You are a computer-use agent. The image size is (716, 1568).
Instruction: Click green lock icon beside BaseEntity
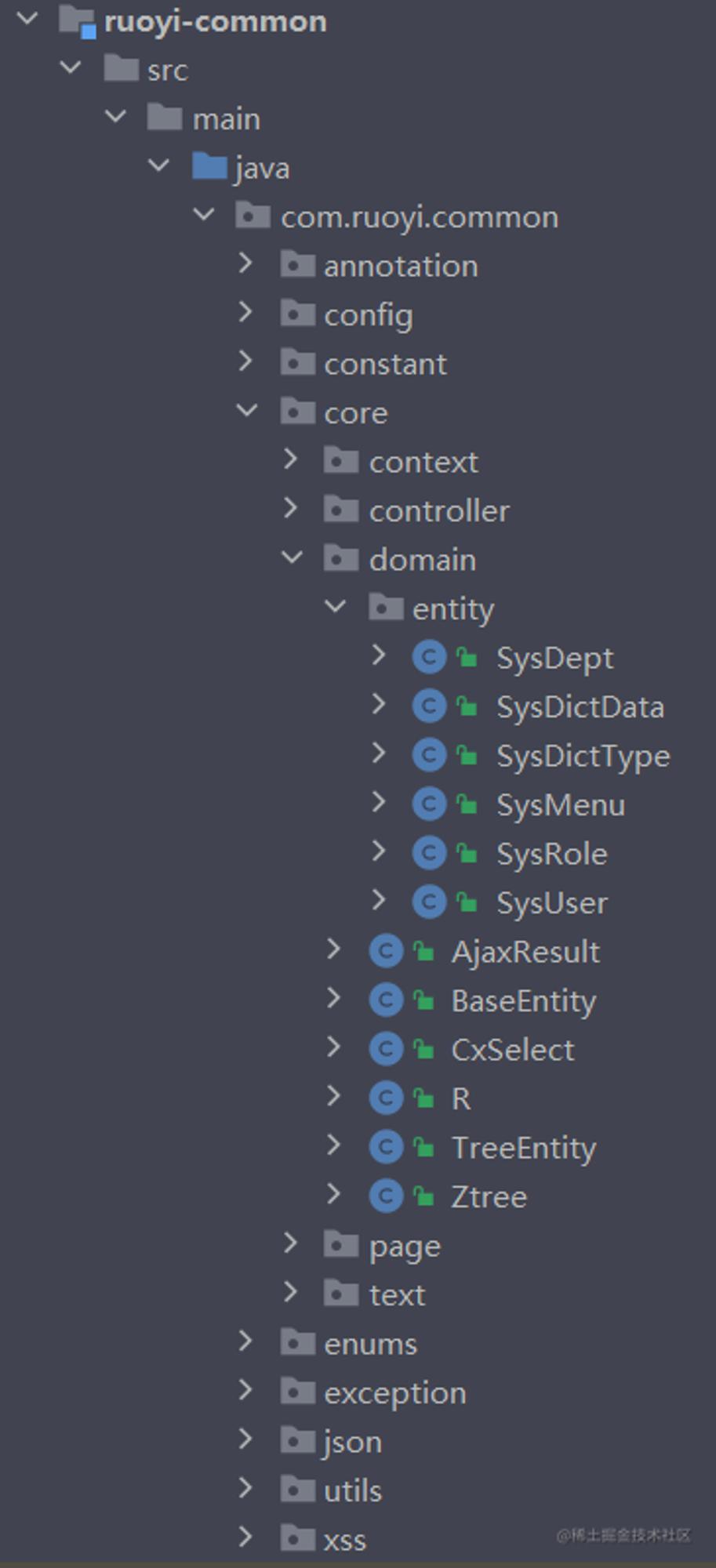(423, 1000)
